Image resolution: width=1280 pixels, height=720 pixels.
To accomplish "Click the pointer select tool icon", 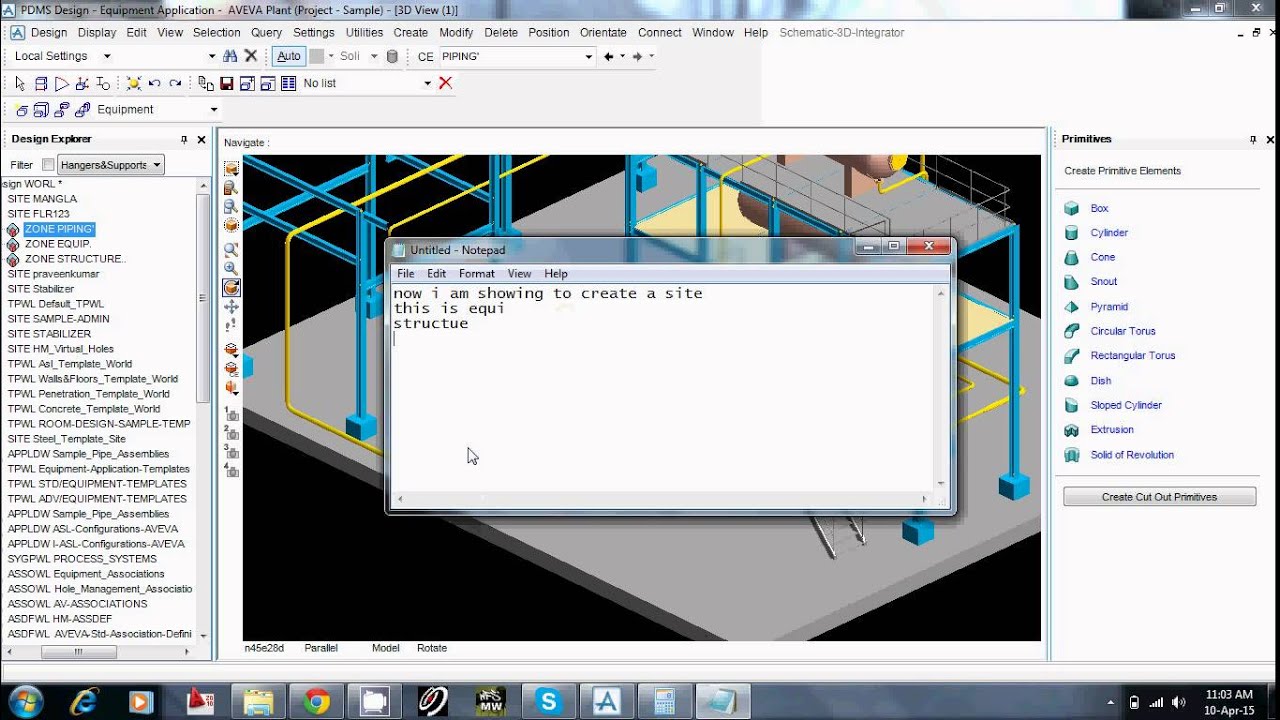I will pyautogui.click(x=20, y=83).
